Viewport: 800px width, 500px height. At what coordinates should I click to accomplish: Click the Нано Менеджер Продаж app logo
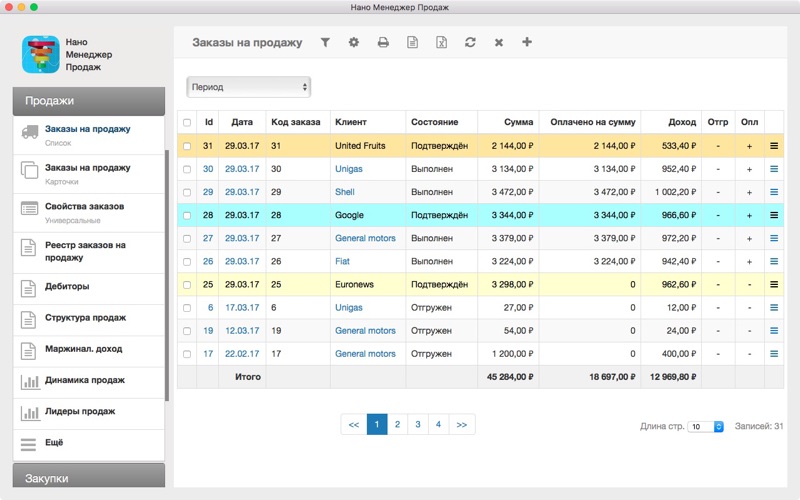point(41,55)
